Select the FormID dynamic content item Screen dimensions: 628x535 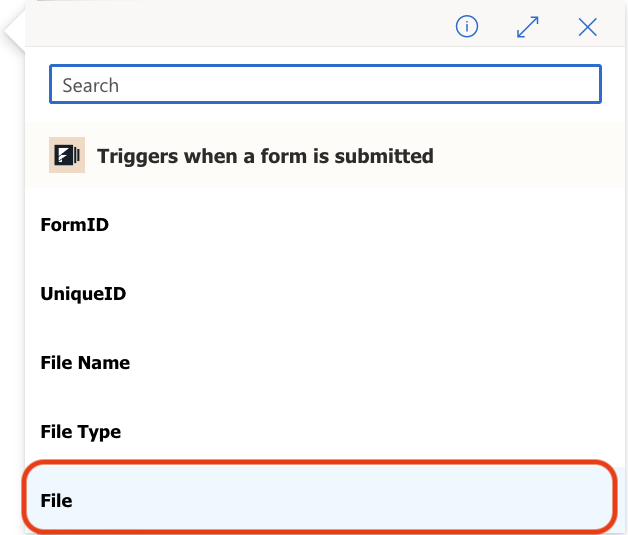(75, 225)
